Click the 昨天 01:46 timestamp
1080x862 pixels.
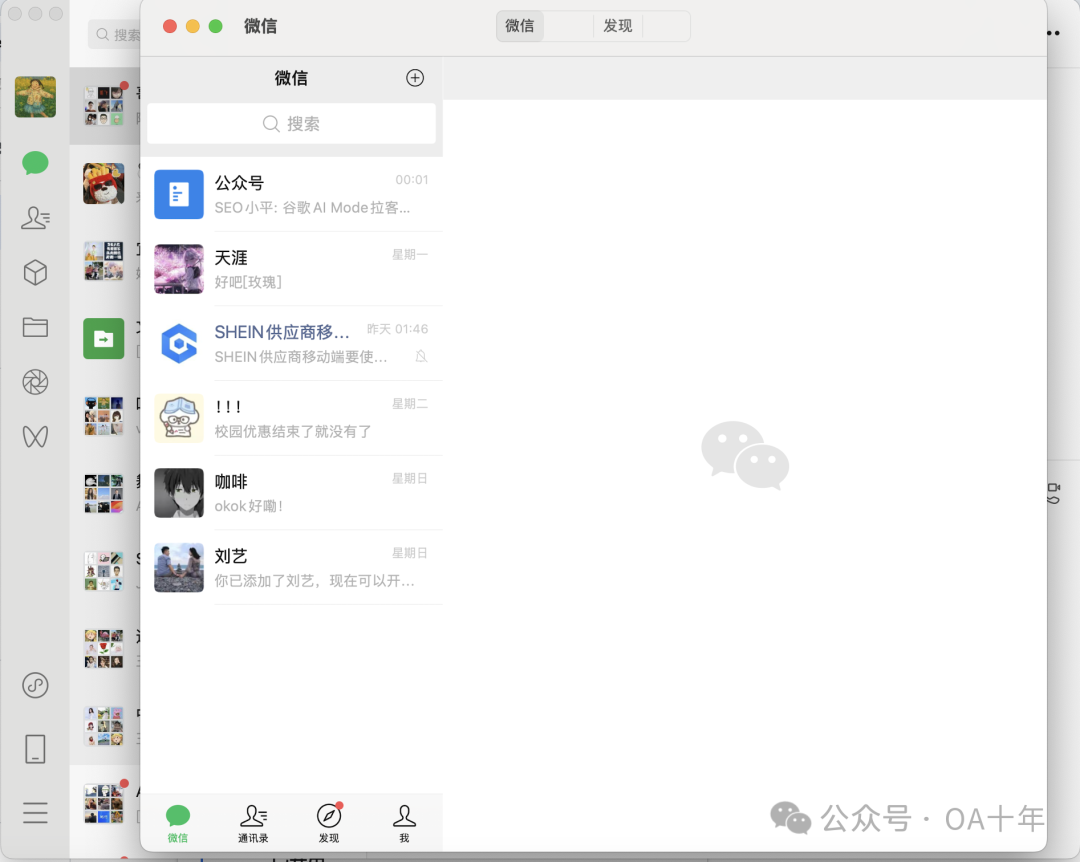click(397, 329)
